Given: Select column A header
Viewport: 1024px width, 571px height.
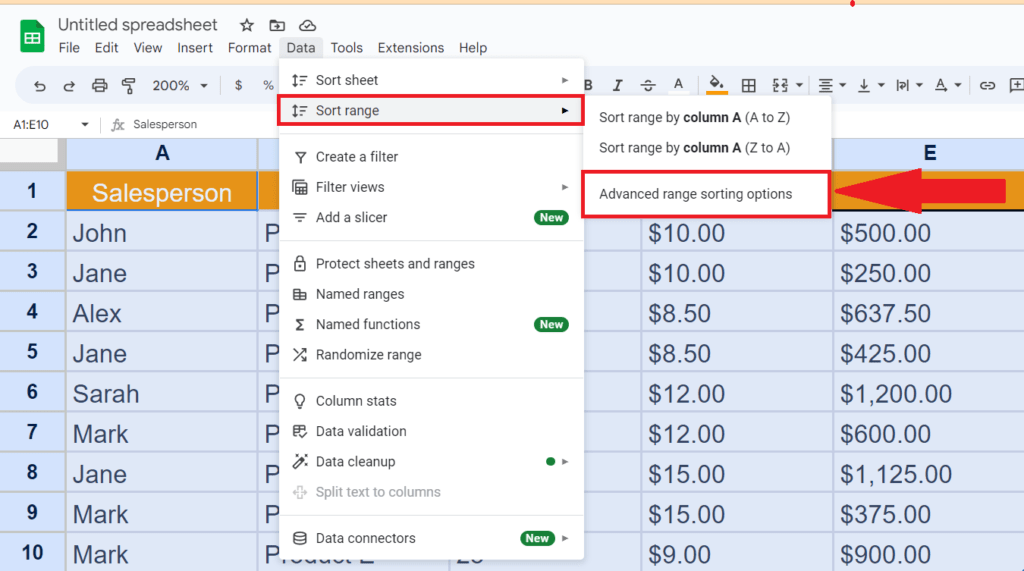Looking at the screenshot, I should click(162, 154).
